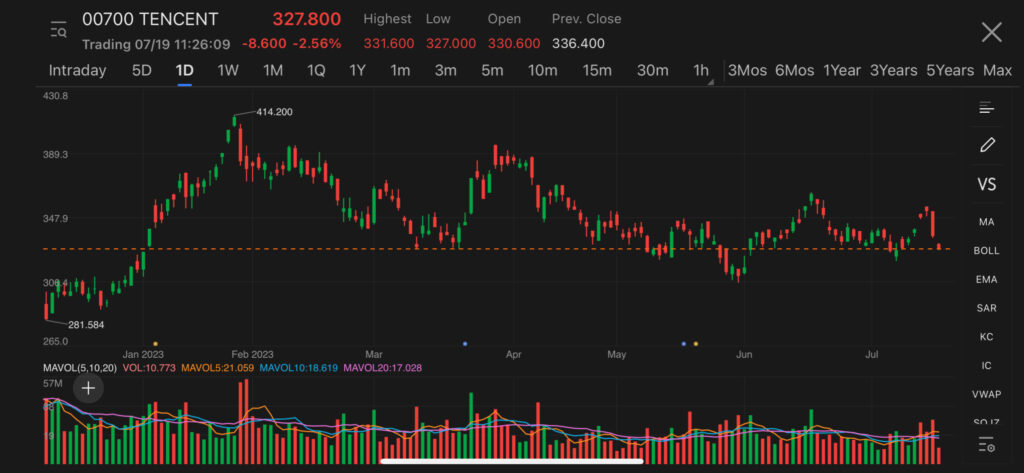The image size is (1024, 473).
Task: Click the -2.56% change percentage
Action: [317, 44]
